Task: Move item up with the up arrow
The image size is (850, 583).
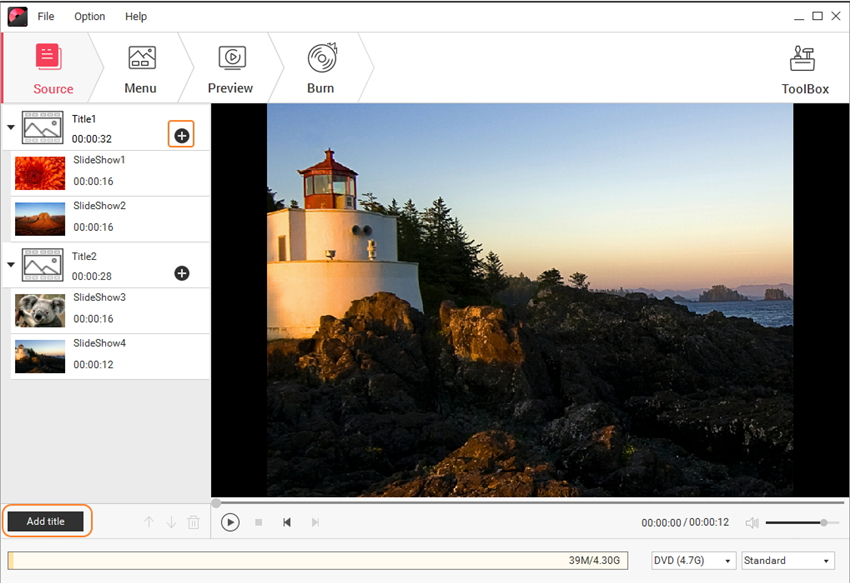Action: pos(149,522)
